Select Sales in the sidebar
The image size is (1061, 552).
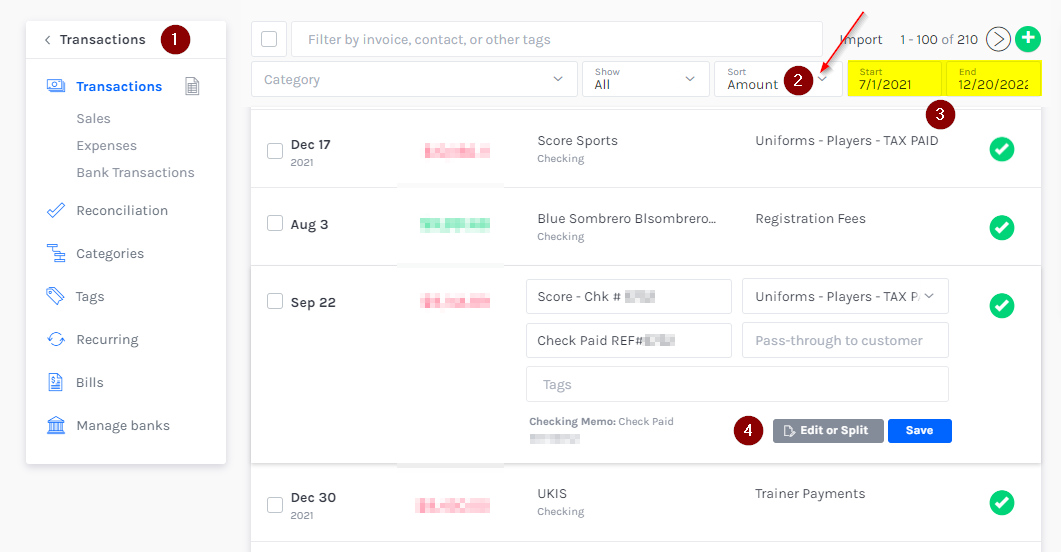tap(93, 119)
